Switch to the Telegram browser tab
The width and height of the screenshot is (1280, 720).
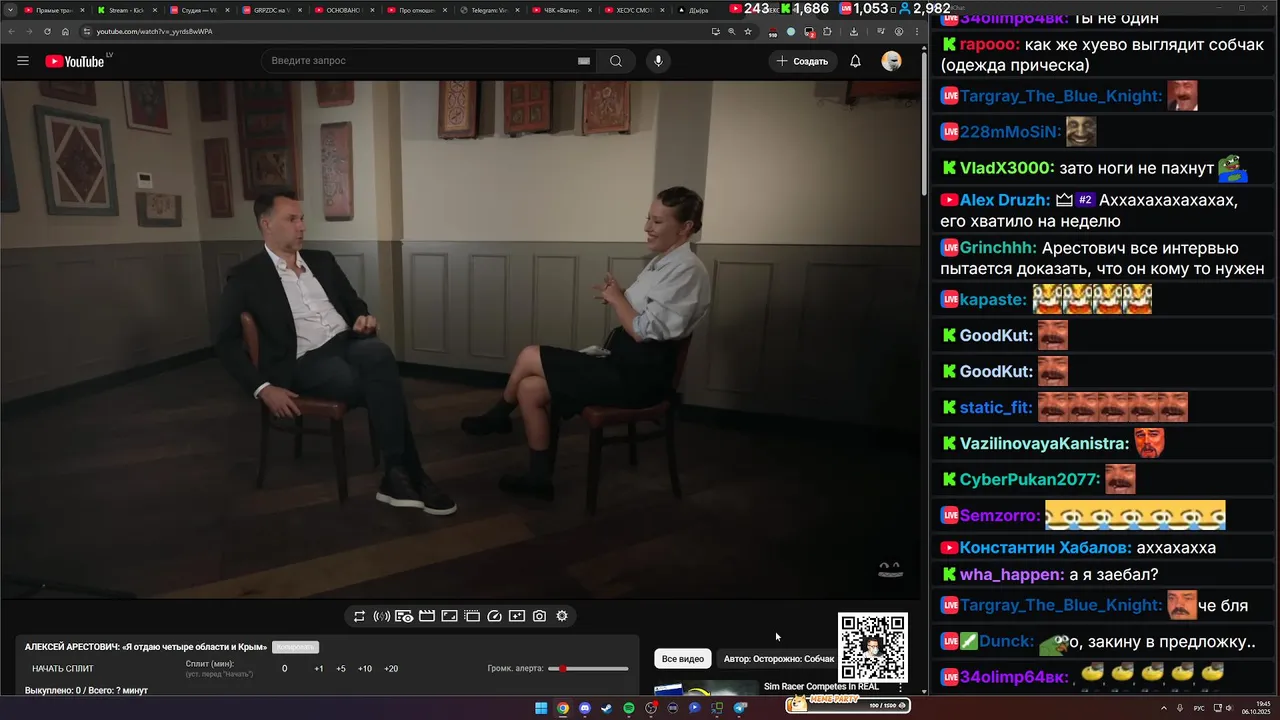(x=489, y=10)
